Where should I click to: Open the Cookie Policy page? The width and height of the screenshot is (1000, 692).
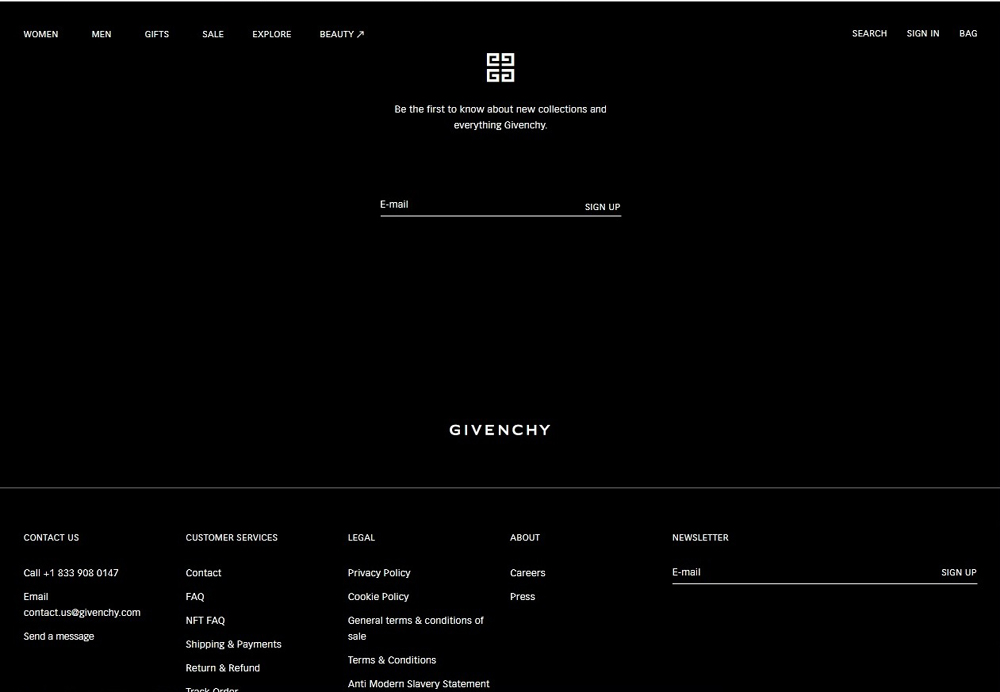378,596
